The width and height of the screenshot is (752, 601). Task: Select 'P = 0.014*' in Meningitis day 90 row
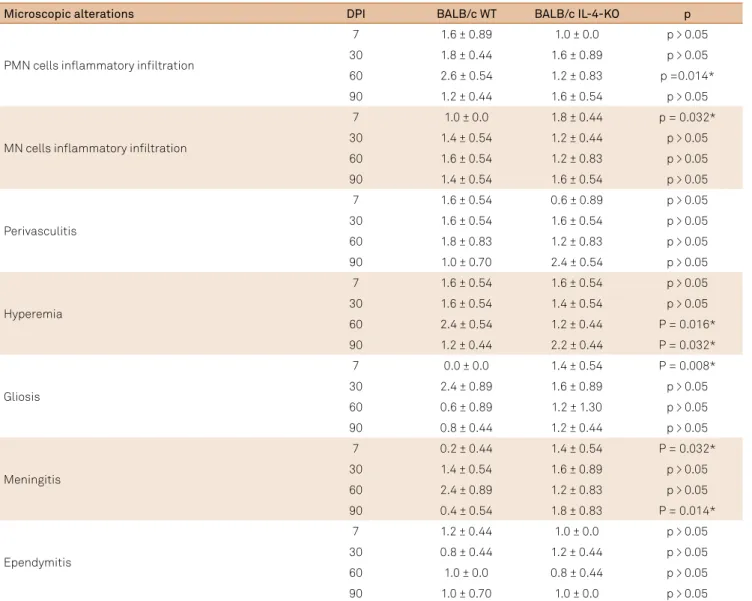click(x=687, y=511)
